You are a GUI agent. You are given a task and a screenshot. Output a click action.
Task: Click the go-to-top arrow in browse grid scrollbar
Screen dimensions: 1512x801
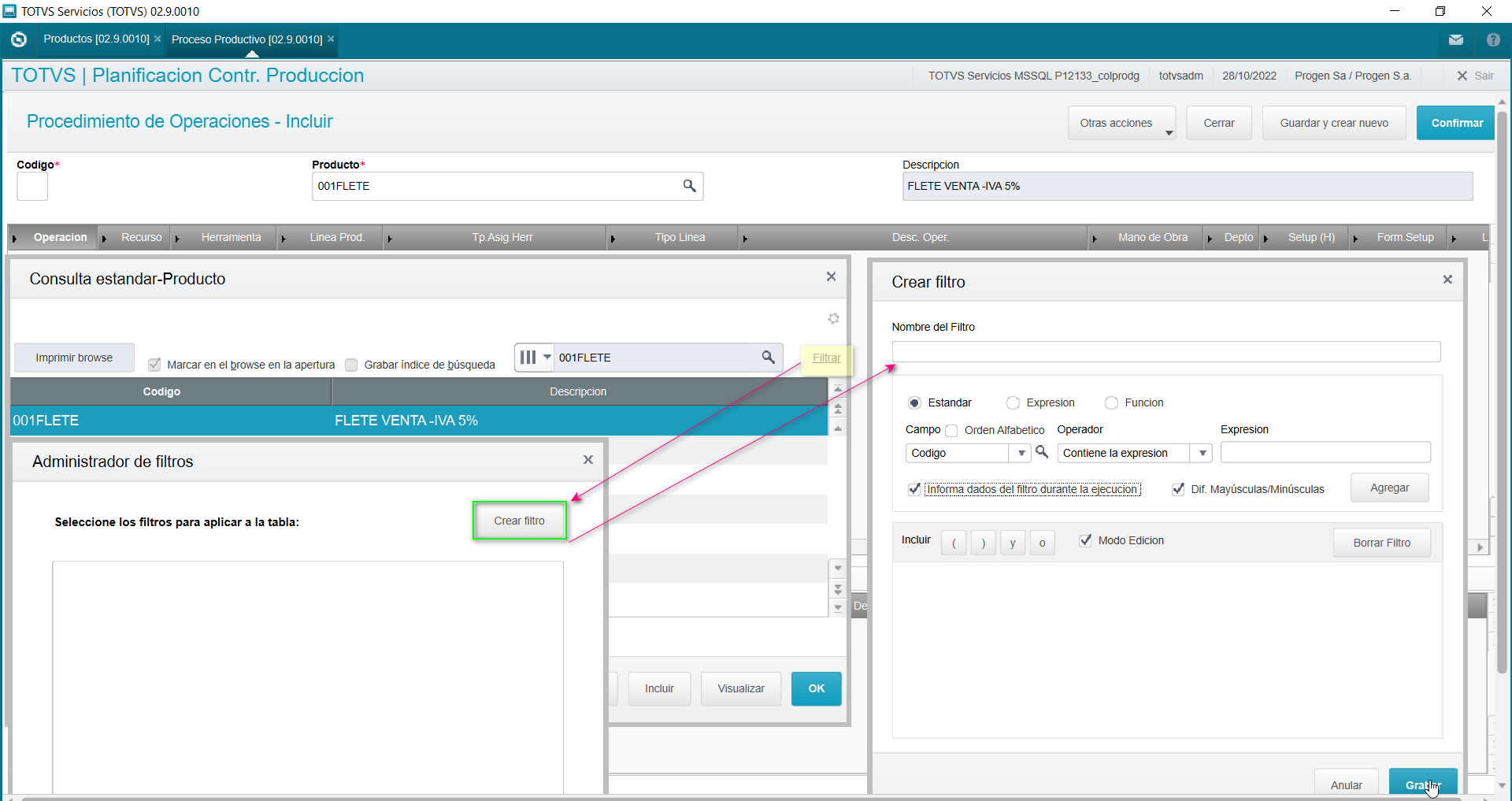click(838, 389)
